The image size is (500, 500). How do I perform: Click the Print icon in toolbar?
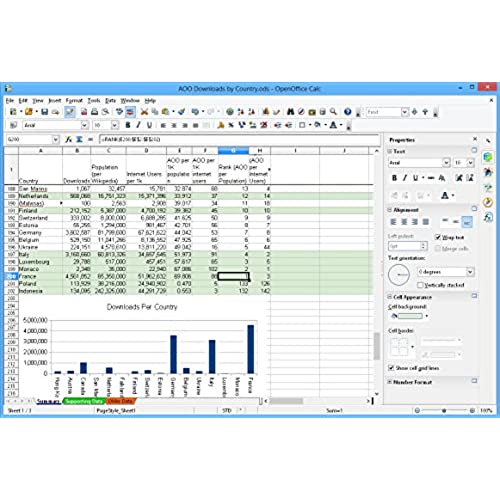pyautogui.click(x=95, y=112)
